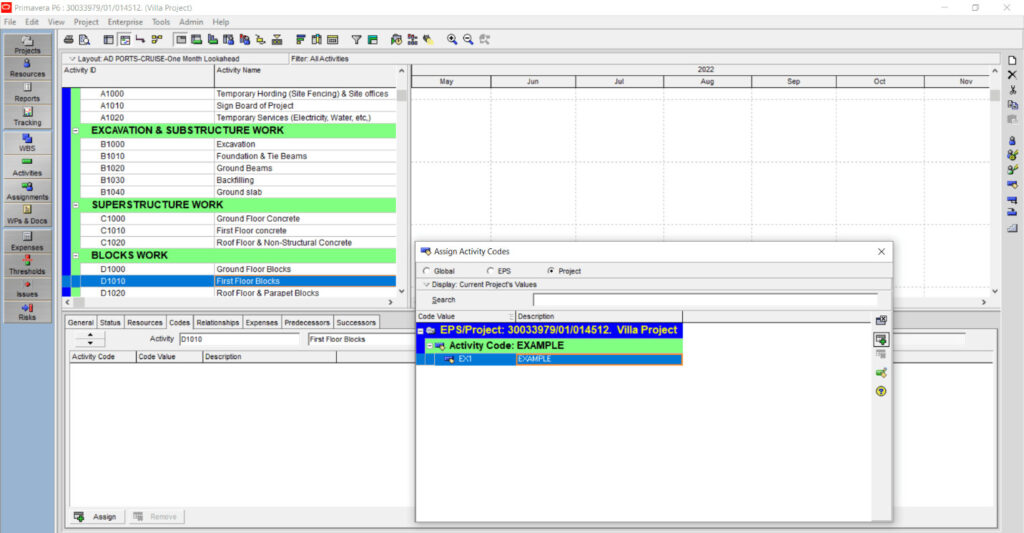Viewport: 1024px width, 533px height.
Task: Switch to the Resources details tab
Action: pos(145,323)
